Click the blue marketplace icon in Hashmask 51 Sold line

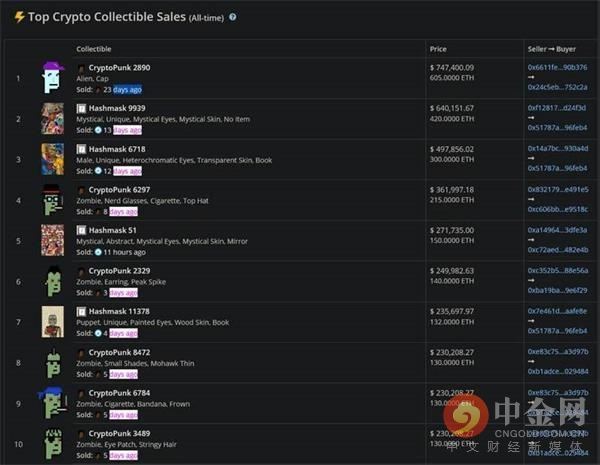coord(98,252)
